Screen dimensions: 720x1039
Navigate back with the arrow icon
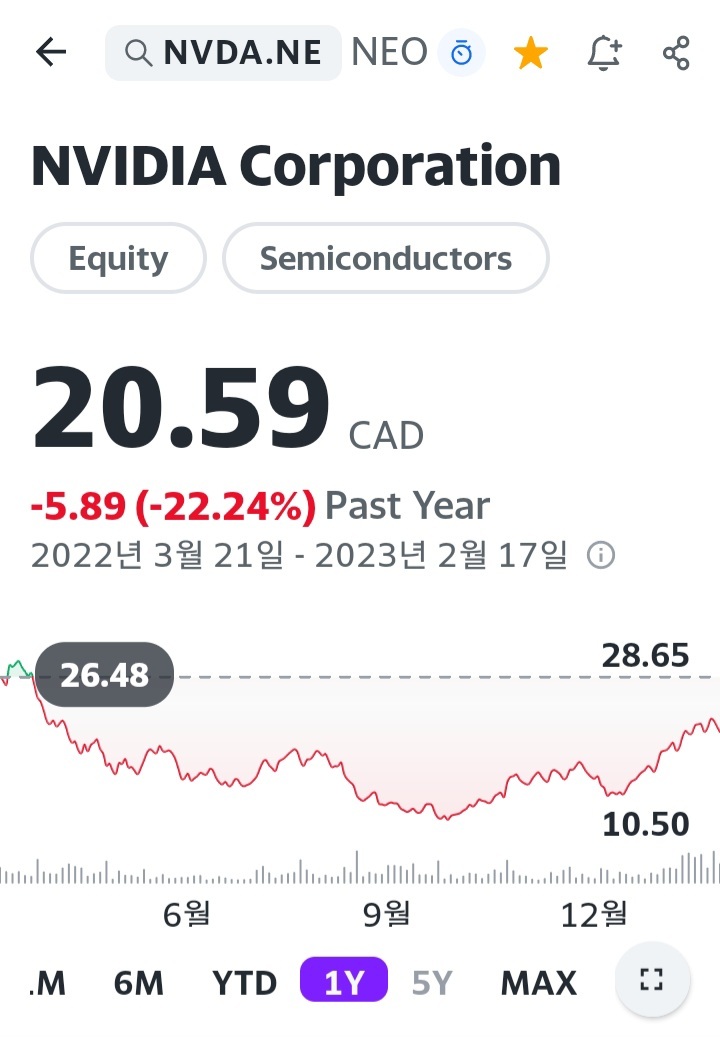49,52
